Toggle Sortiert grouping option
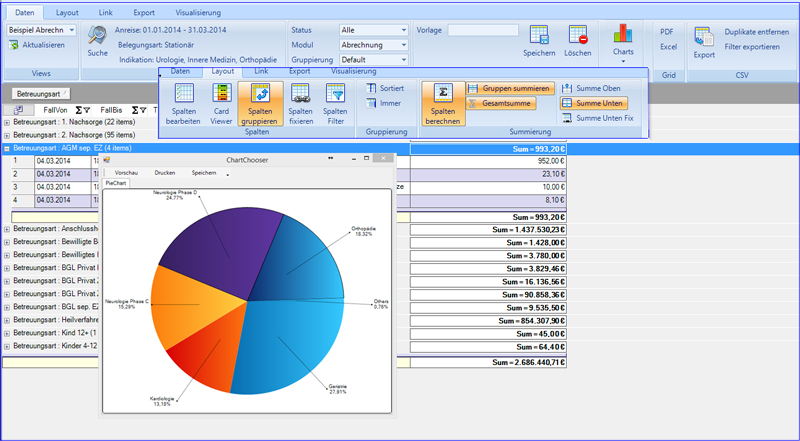This screenshot has height=441, width=800. click(385, 88)
